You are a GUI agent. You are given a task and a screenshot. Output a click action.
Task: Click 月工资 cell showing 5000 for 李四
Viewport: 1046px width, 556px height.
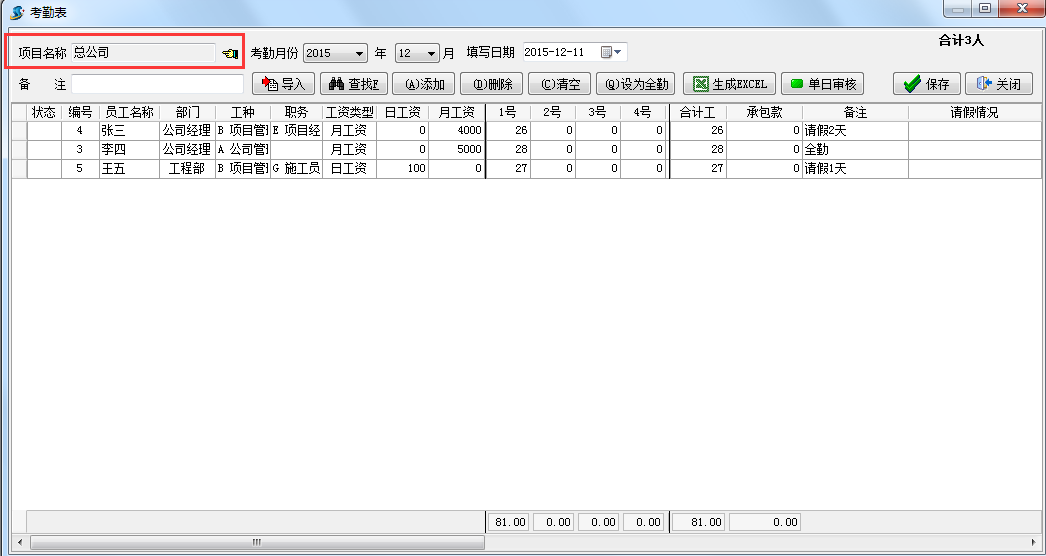456,149
